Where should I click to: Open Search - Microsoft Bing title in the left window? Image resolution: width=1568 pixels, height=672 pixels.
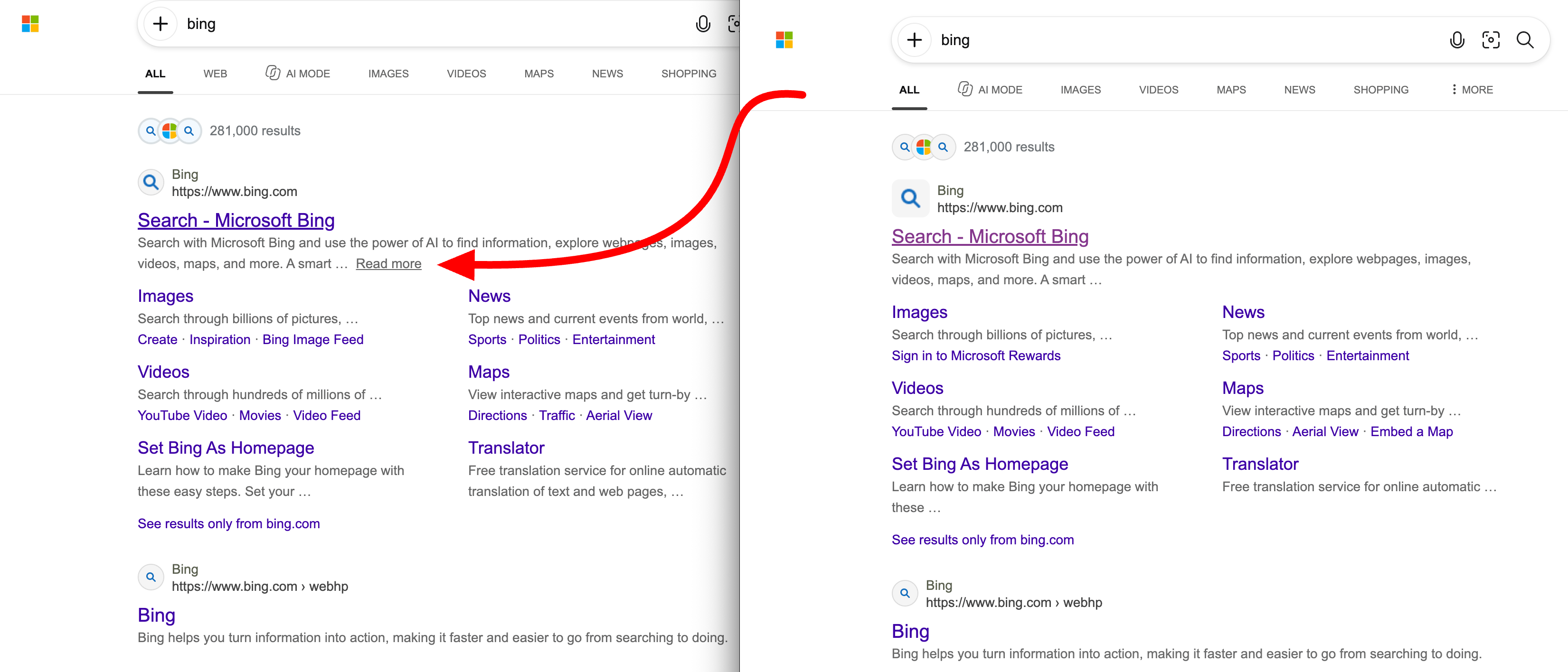236,220
